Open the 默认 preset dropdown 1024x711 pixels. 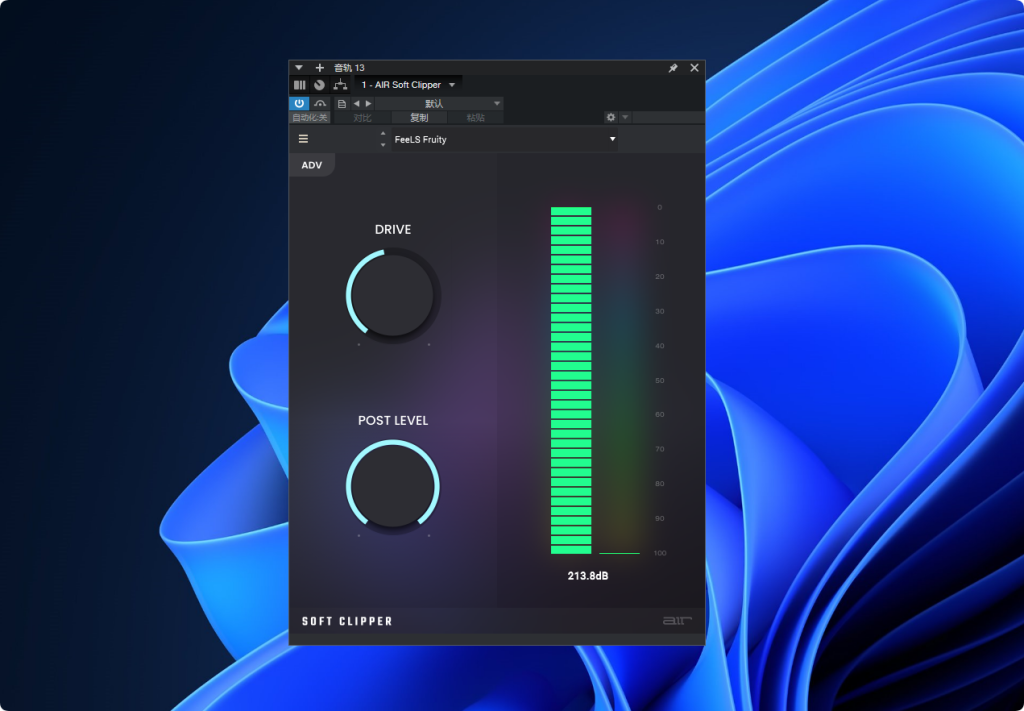439,104
